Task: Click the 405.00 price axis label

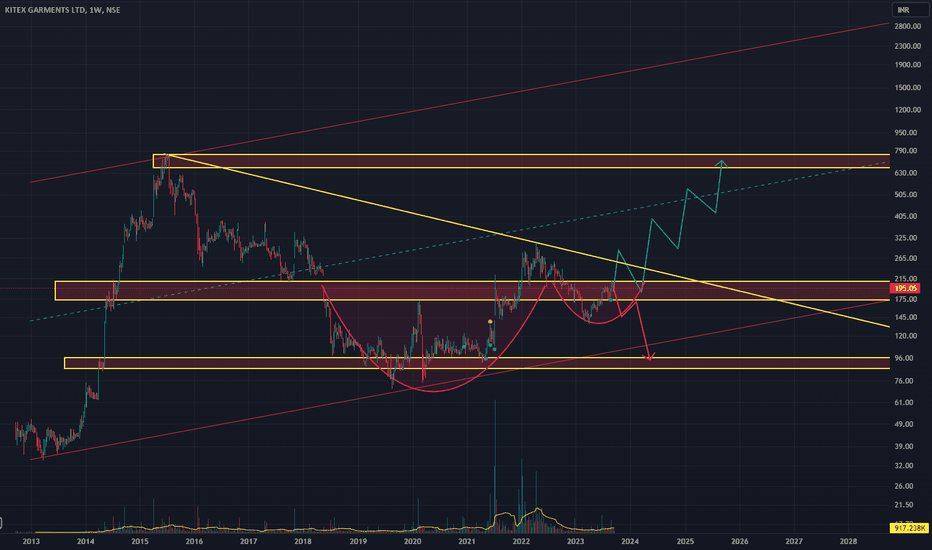Action: pos(906,216)
